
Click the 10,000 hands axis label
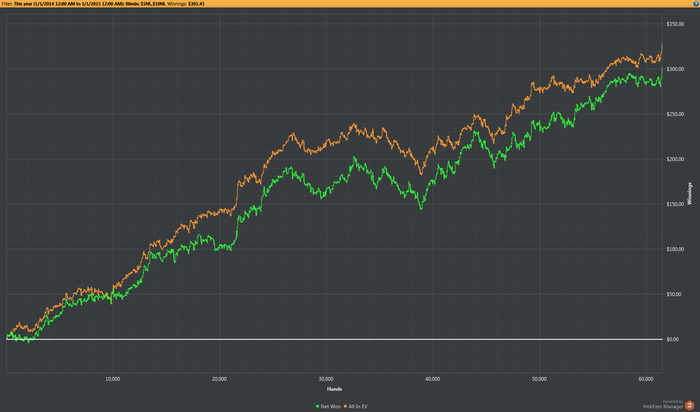tap(112, 379)
